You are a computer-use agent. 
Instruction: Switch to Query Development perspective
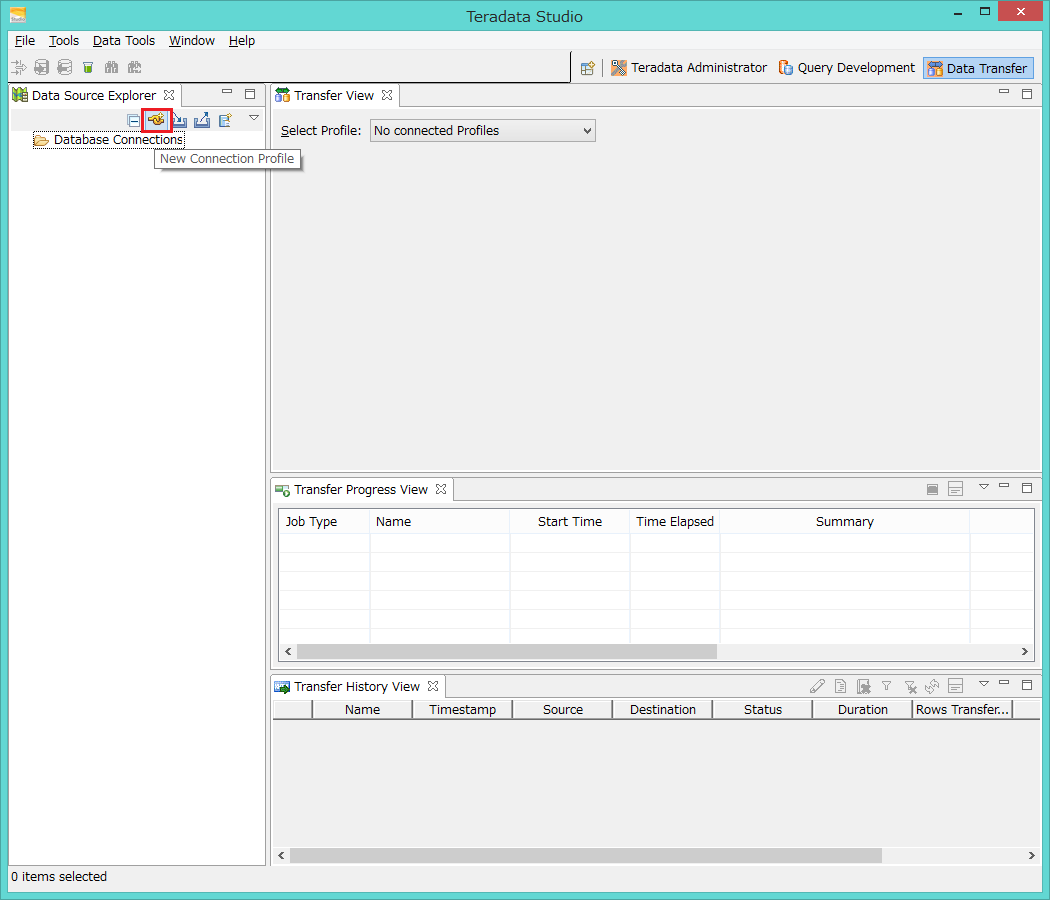pos(846,68)
